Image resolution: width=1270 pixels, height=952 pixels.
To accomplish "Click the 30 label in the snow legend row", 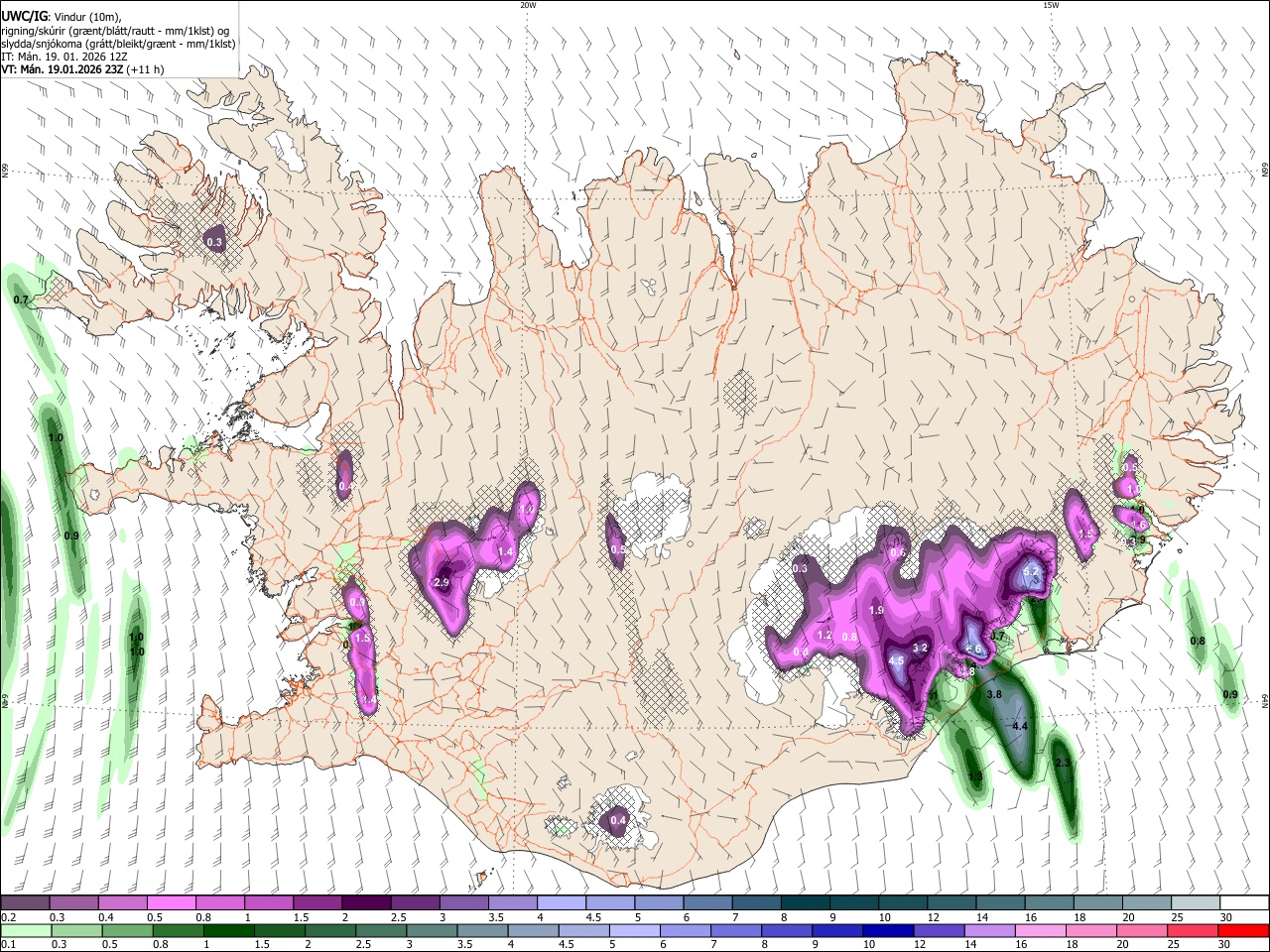I will pyautogui.click(x=1226, y=917).
